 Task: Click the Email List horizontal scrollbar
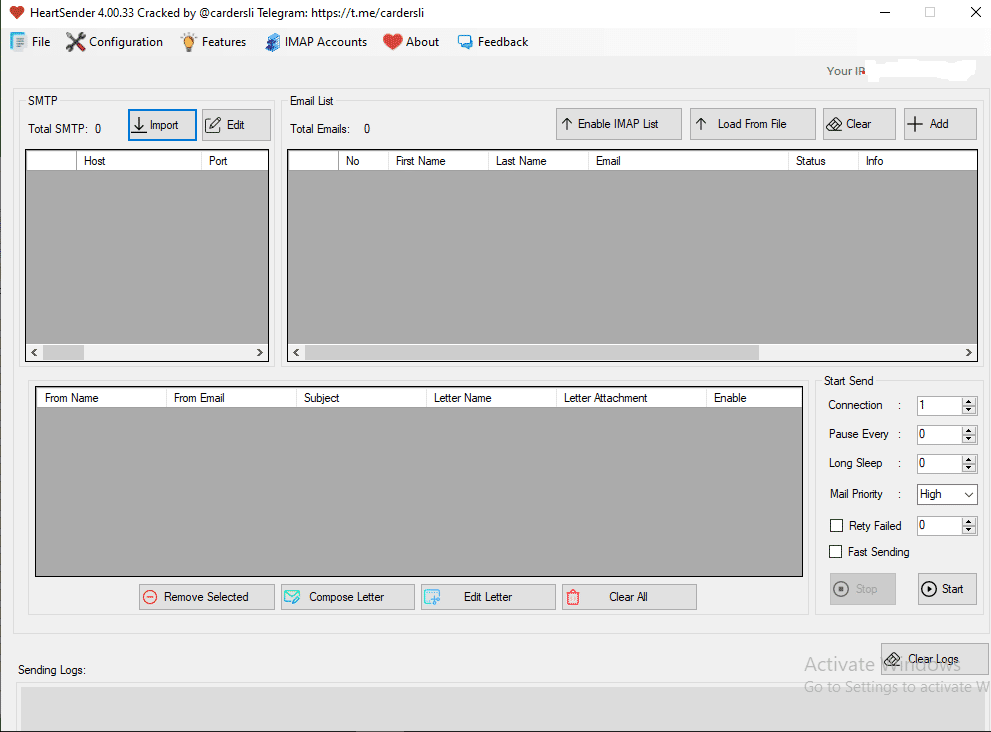point(532,353)
